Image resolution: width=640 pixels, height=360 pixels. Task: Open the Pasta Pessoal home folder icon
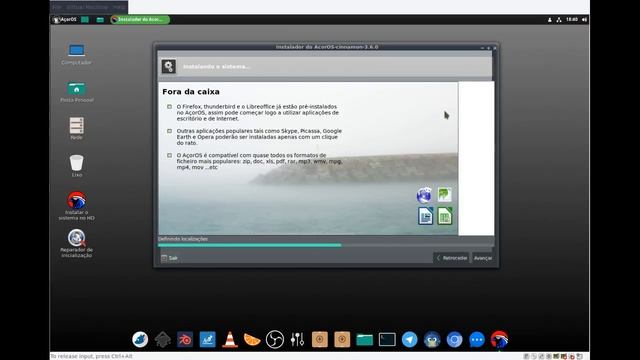point(76,92)
